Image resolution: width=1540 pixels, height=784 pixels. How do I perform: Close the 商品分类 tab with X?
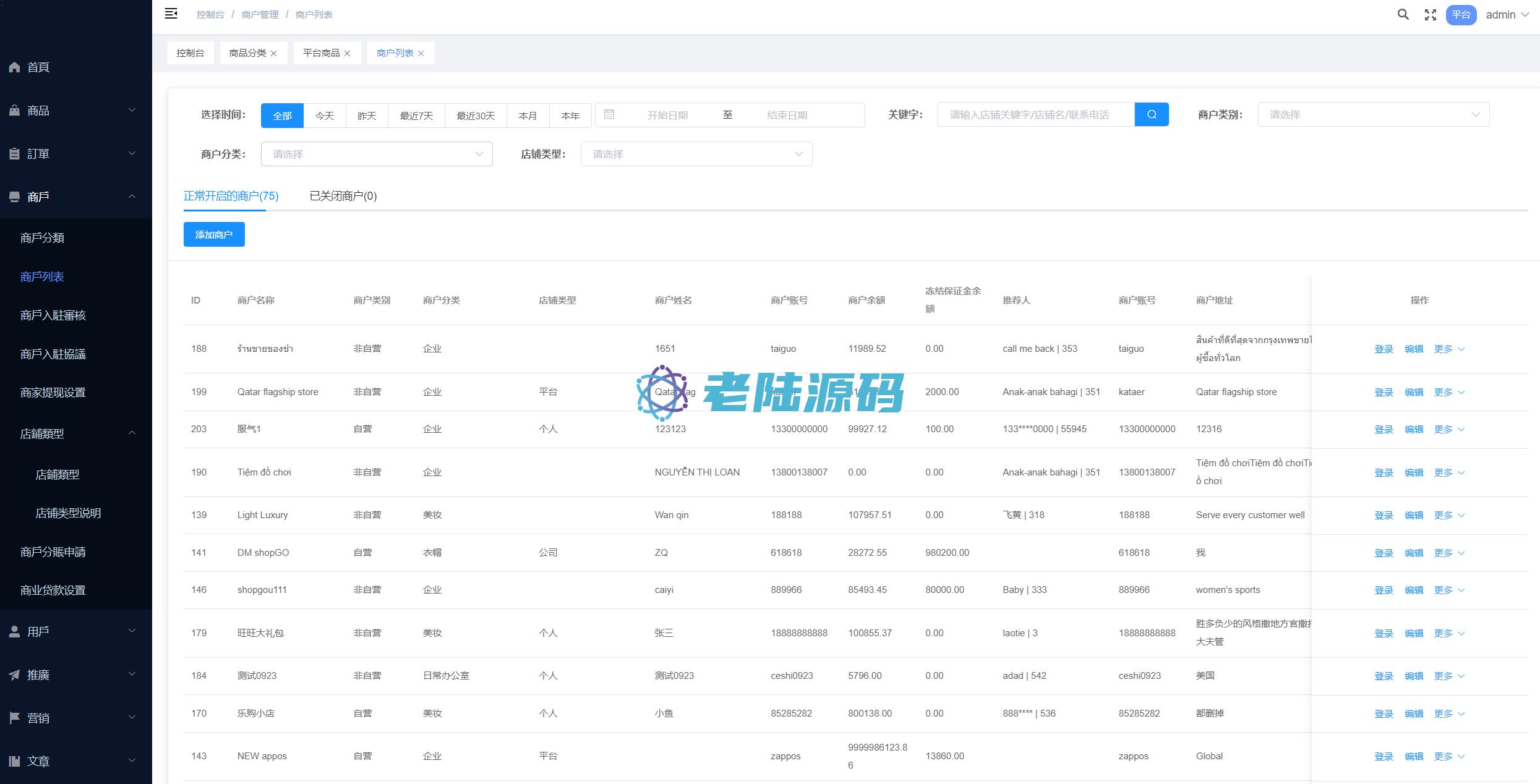pos(274,54)
